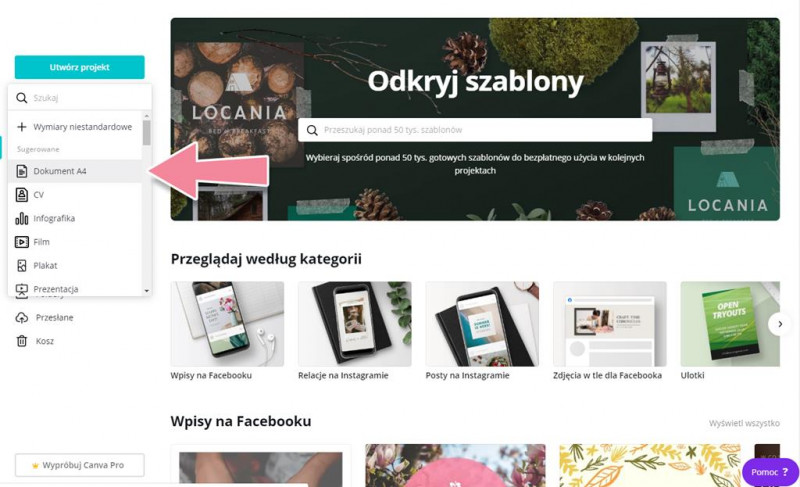
Task: Open Przesłane cloud upload icon
Action: click(x=21, y=318)
